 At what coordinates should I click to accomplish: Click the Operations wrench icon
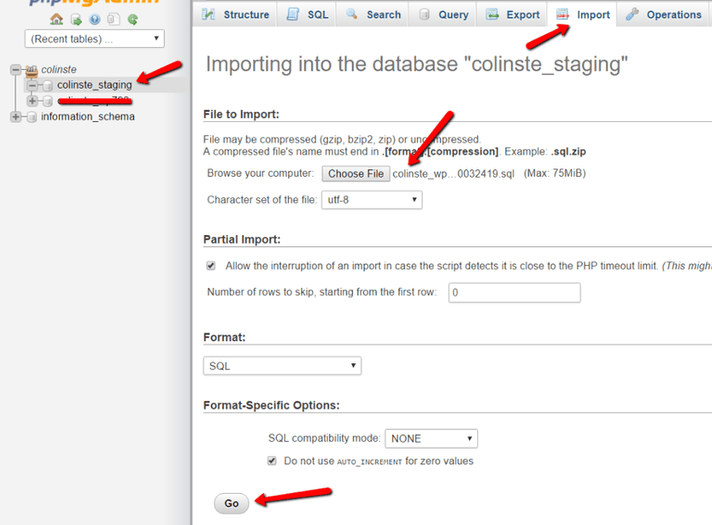pos(632,14)
